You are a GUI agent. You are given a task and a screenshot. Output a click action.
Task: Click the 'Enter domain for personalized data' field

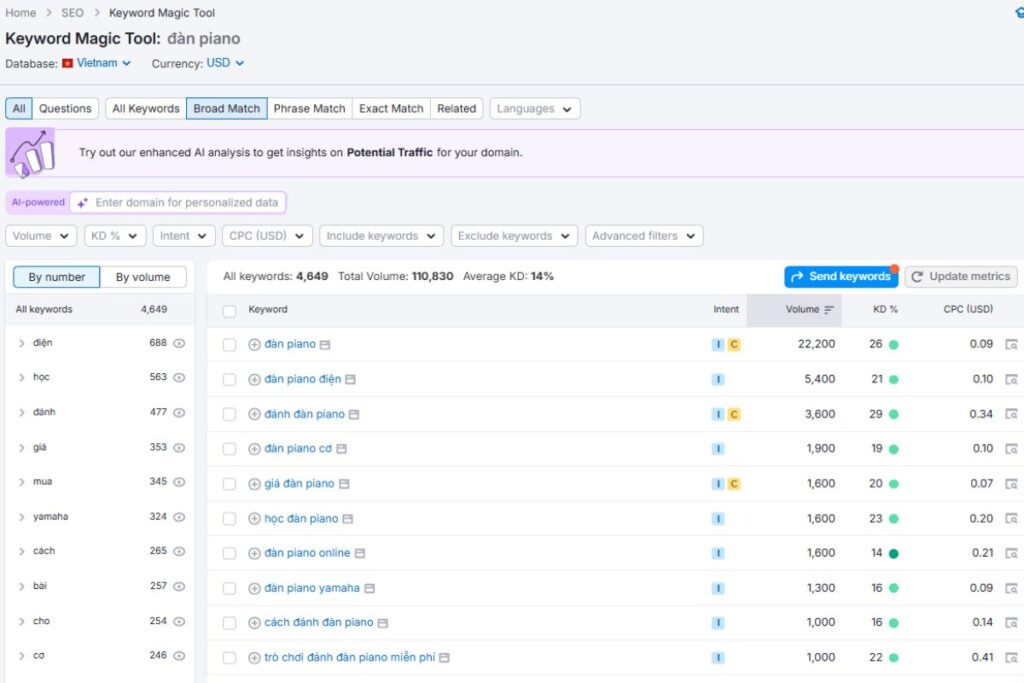[186, 202]
